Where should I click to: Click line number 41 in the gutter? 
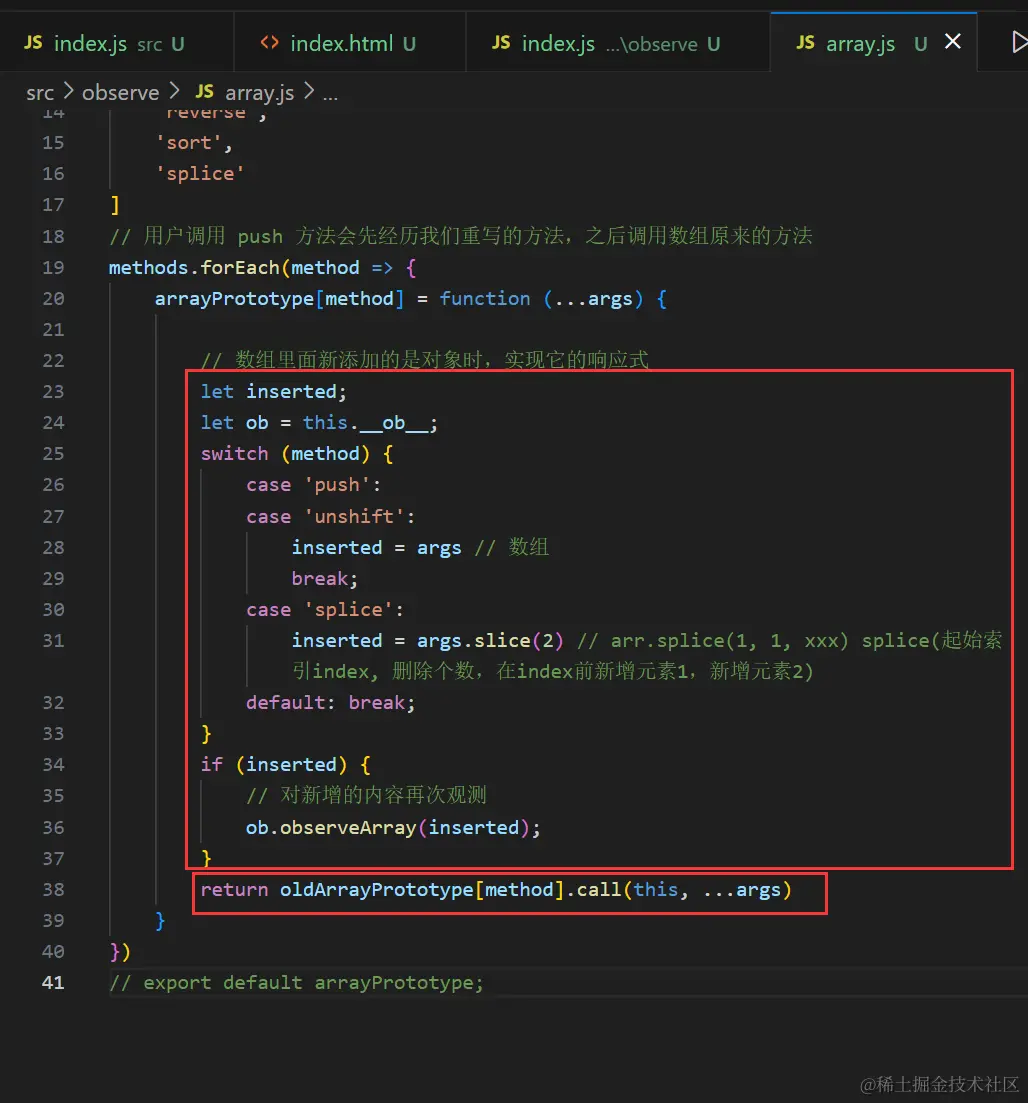click(53, 983)
